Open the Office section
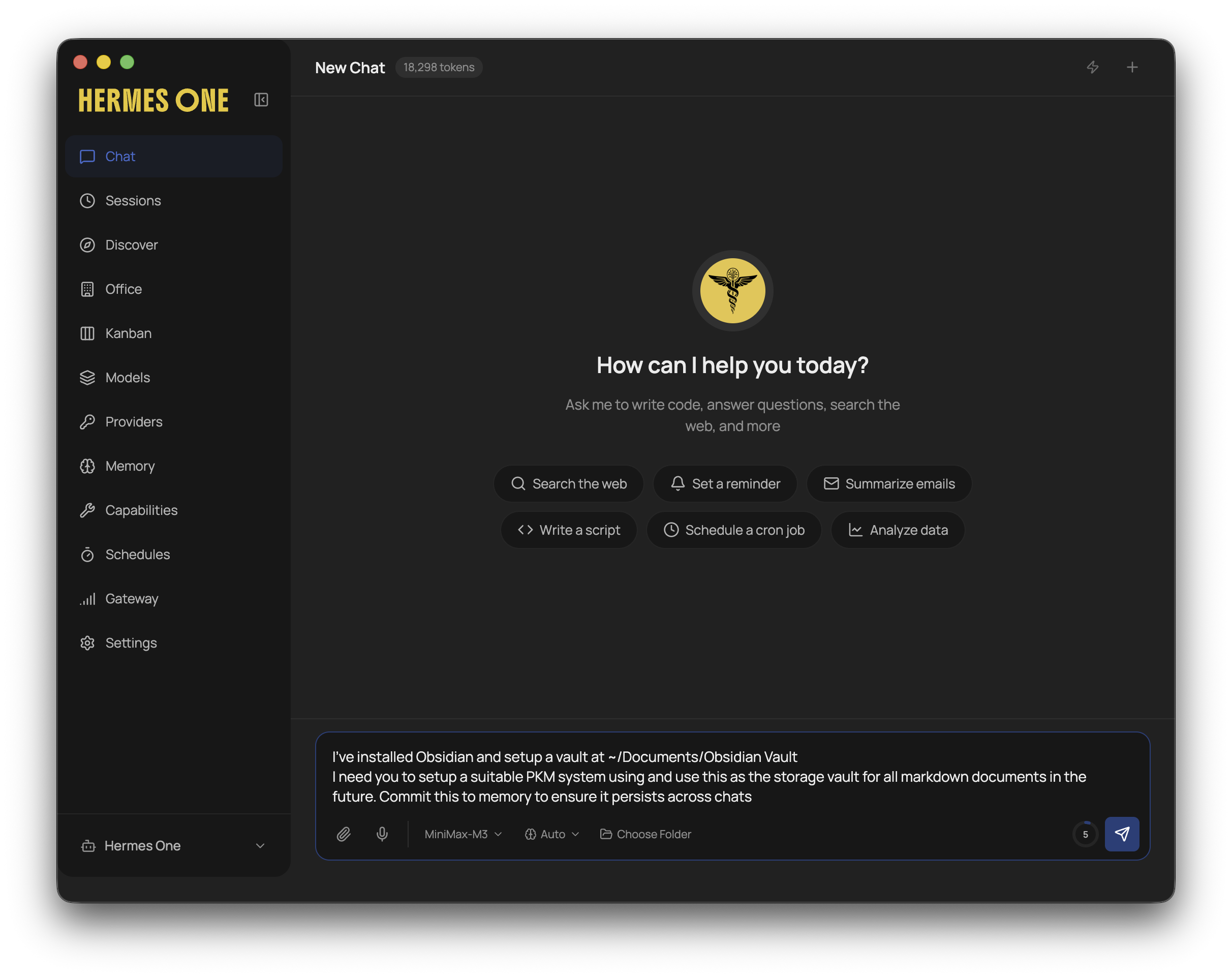1232x978 pixels. (174, 289)
